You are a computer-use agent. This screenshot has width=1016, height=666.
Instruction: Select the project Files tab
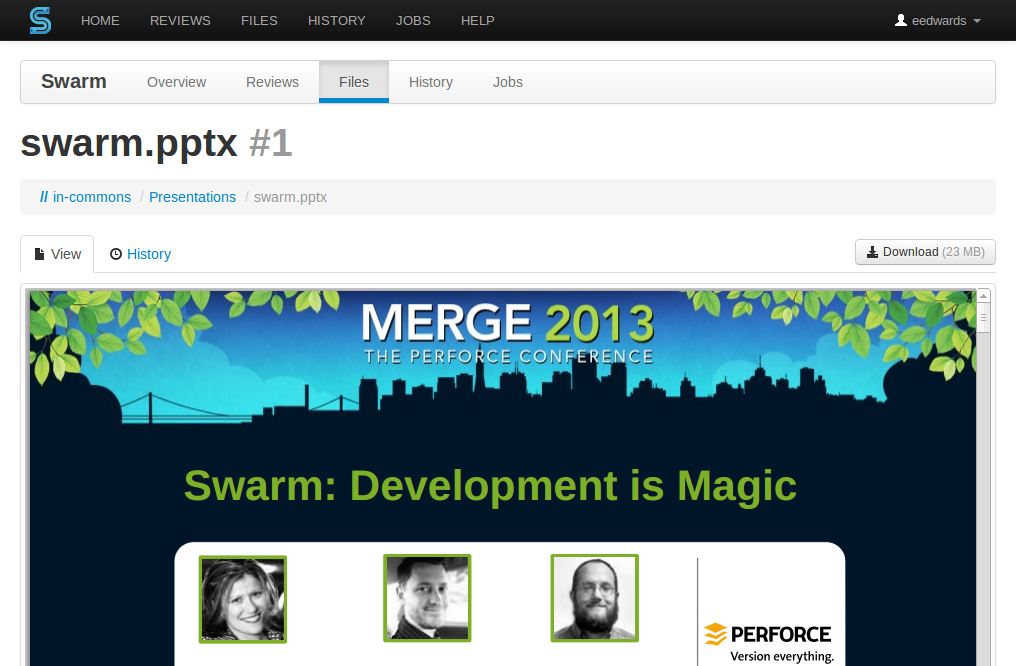pyautogui.click(x=354, y=82)
